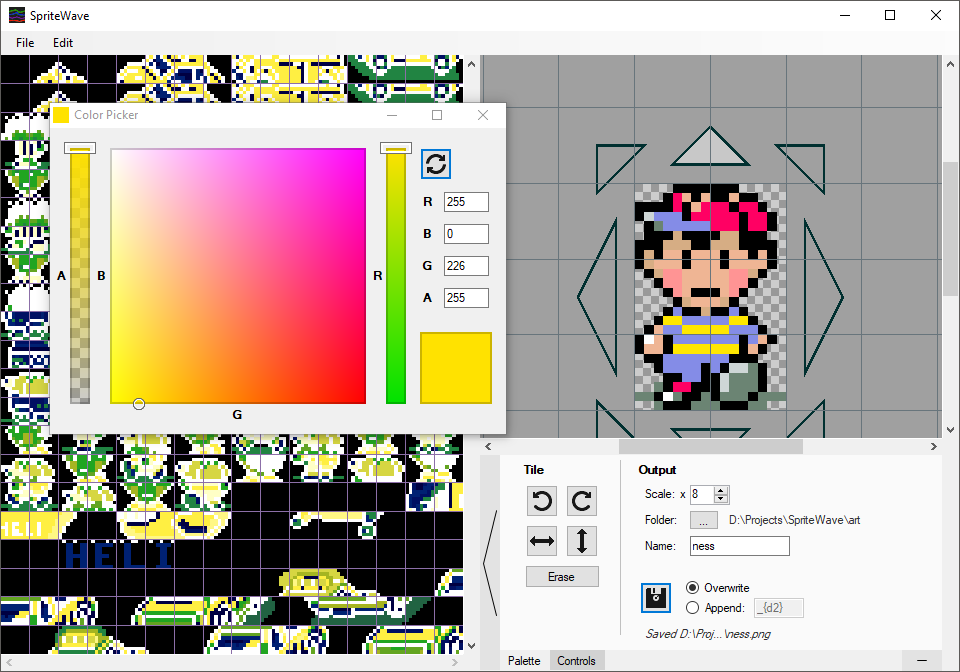The image size is (960, 672).
Task: Click the sprite canvas horizontal scrollbar left arrow
Action: [x=488, y=447]
